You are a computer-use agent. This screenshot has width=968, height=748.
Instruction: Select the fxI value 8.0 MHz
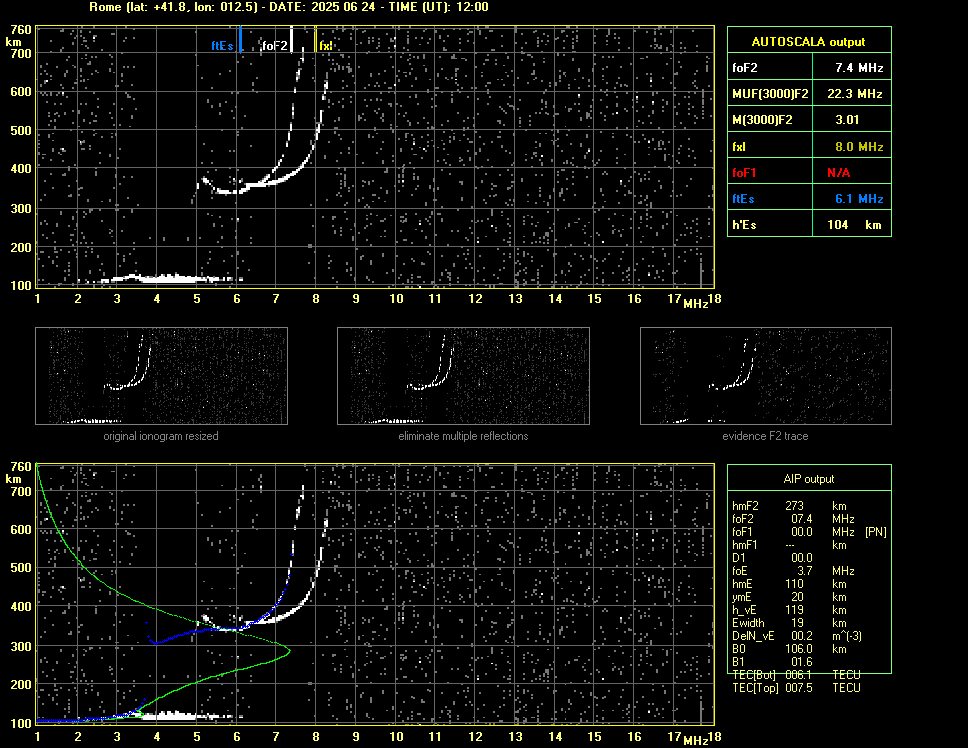coord(852,146)
